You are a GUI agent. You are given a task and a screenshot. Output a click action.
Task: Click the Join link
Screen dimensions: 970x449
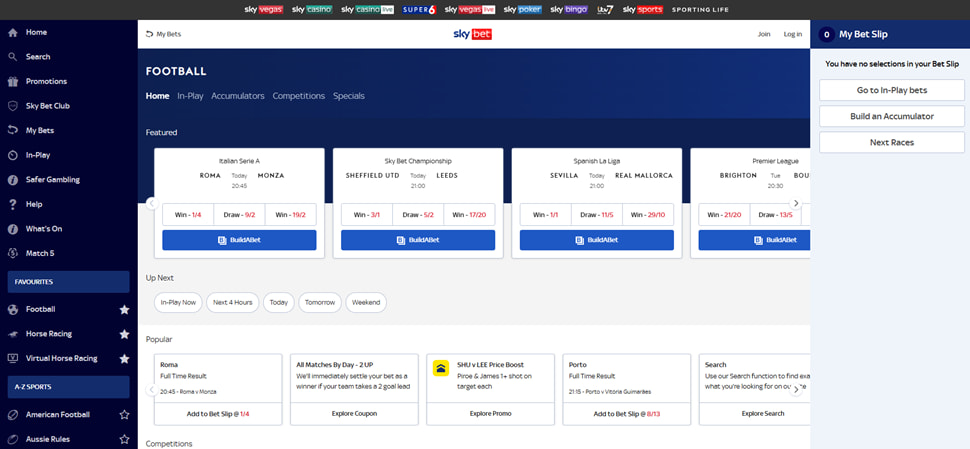[764, 35]
